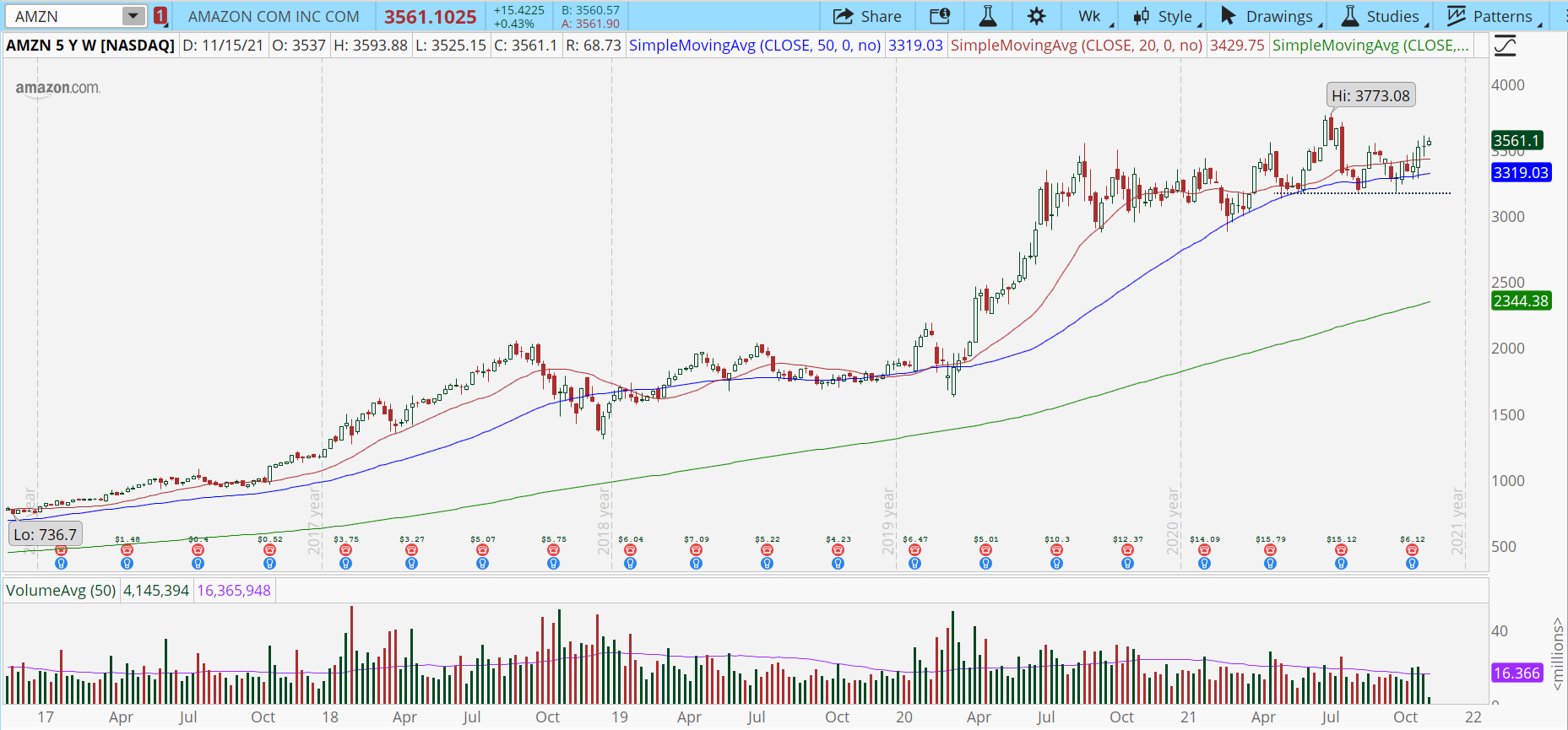The height and width of the screenshot is (730, 1568).
Task: Click the ask value A: 3561.90
Action: coord(590,24)
